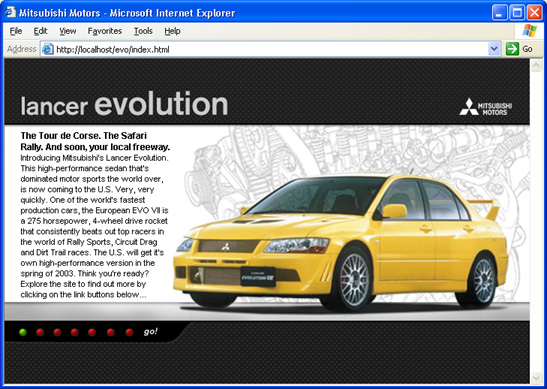Click the scrollbar up arrow
The width and height of the screenshot is (547, 389).
tap(536, 65)
